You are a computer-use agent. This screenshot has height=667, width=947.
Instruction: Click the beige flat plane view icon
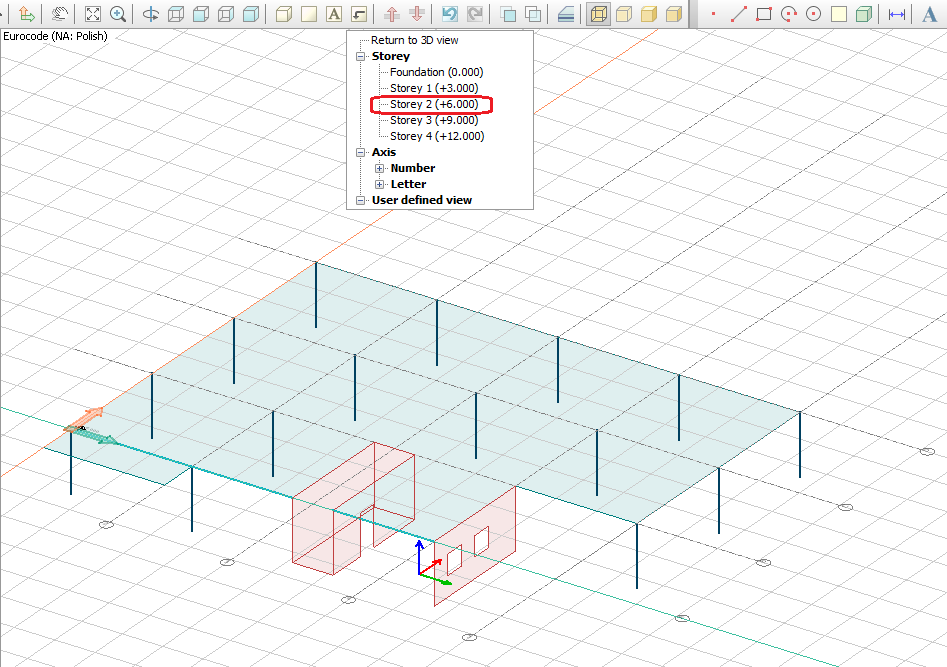[309, 14]
